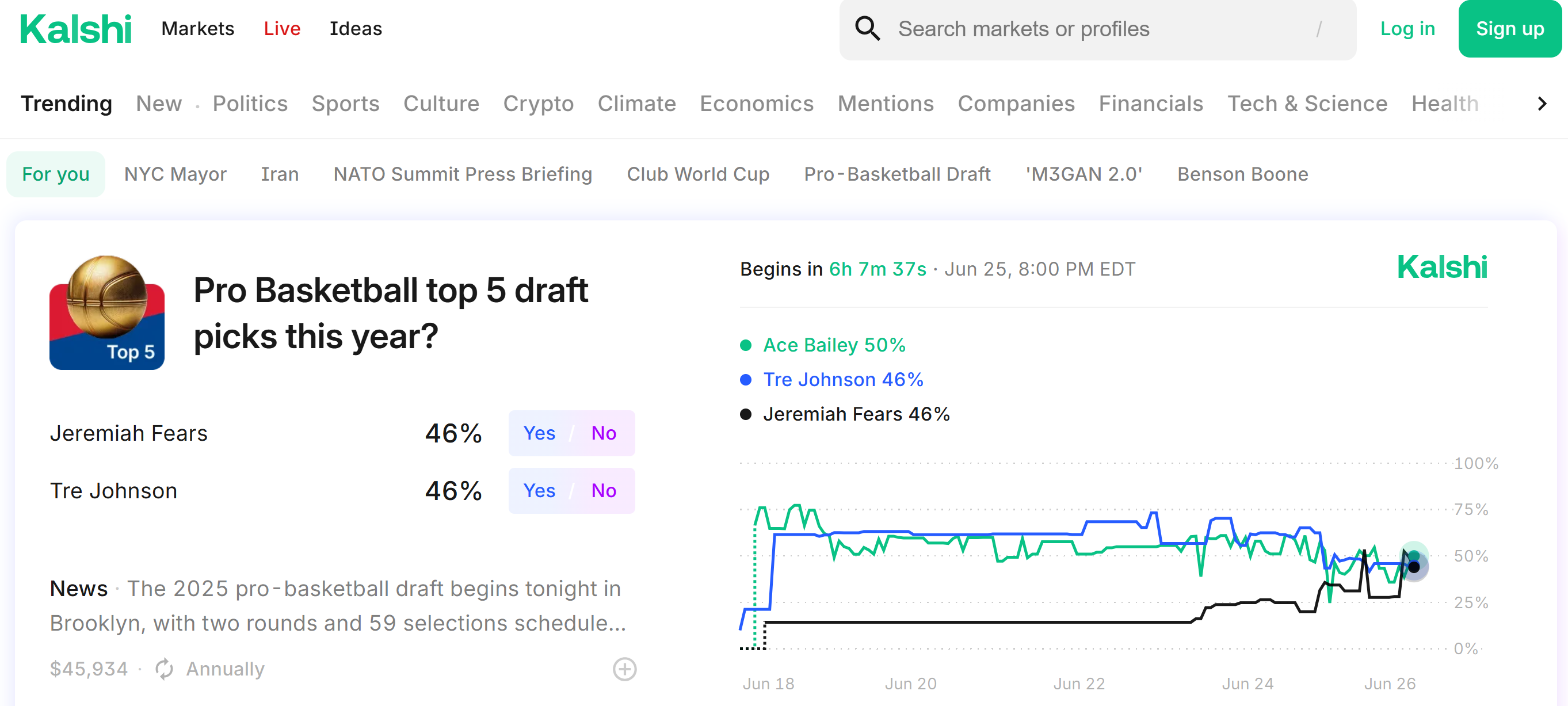Switch to the Culture category tab
Screen dimensions: 1568x706
coord(441,104)
